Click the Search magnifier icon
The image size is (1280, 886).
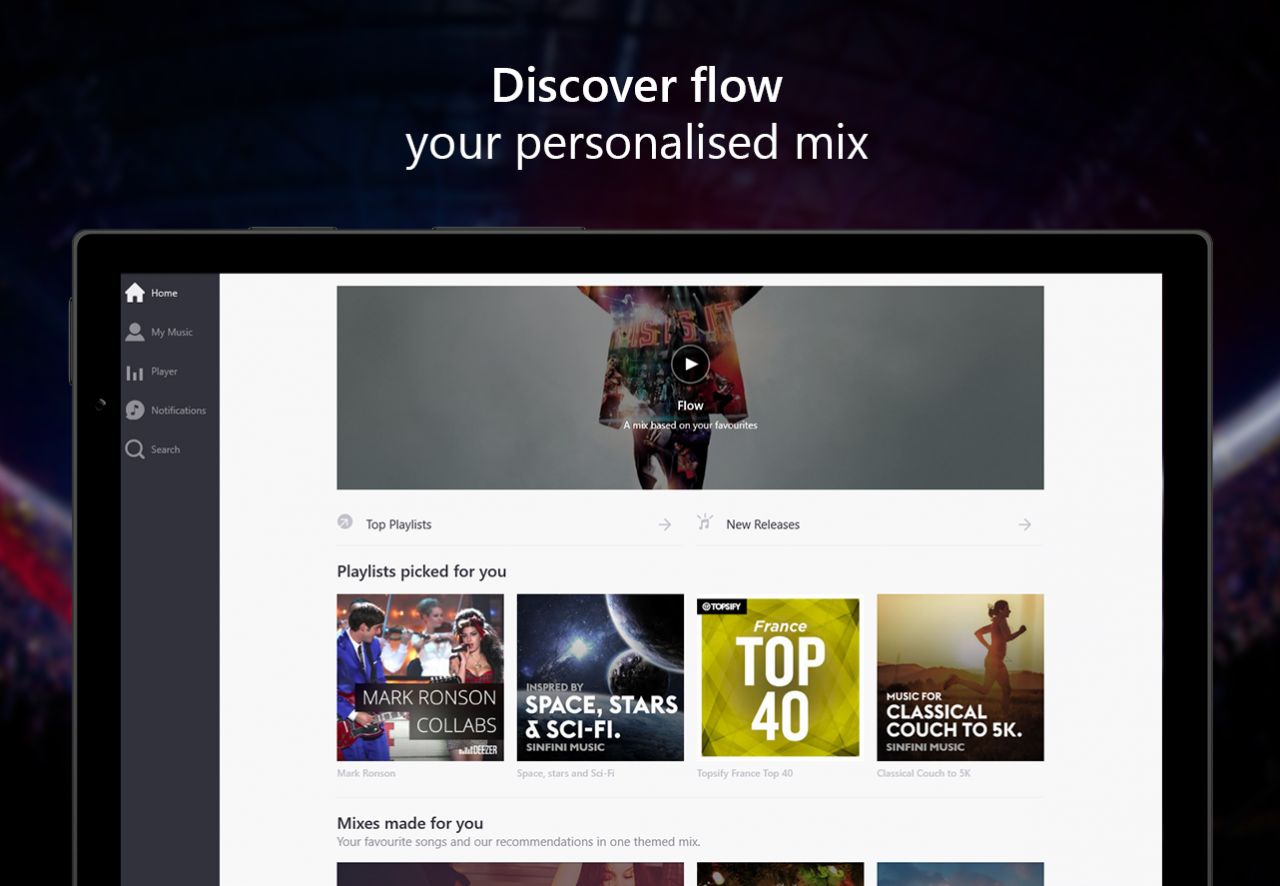point(135,450)
